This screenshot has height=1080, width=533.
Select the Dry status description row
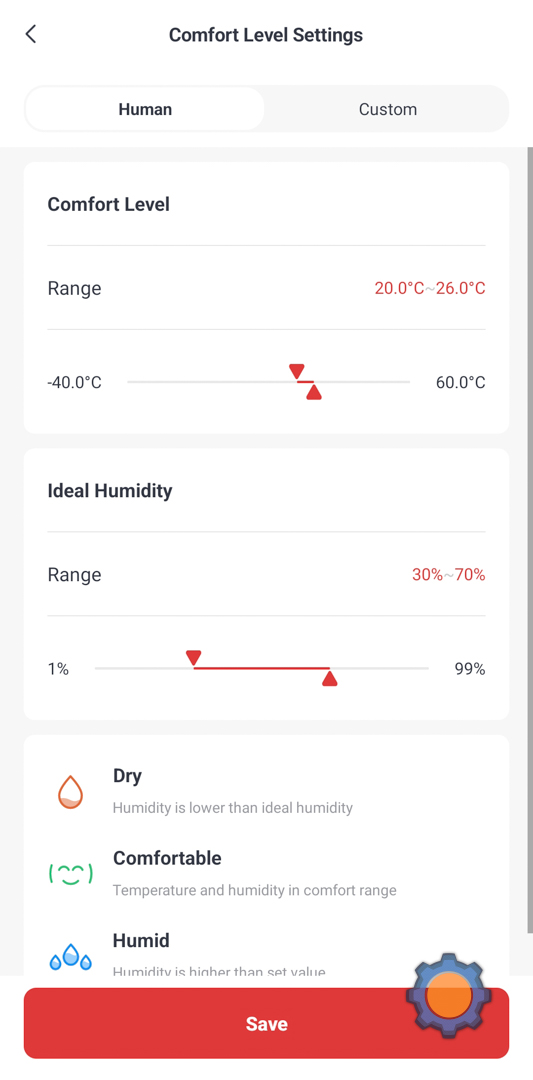(266, 791)
